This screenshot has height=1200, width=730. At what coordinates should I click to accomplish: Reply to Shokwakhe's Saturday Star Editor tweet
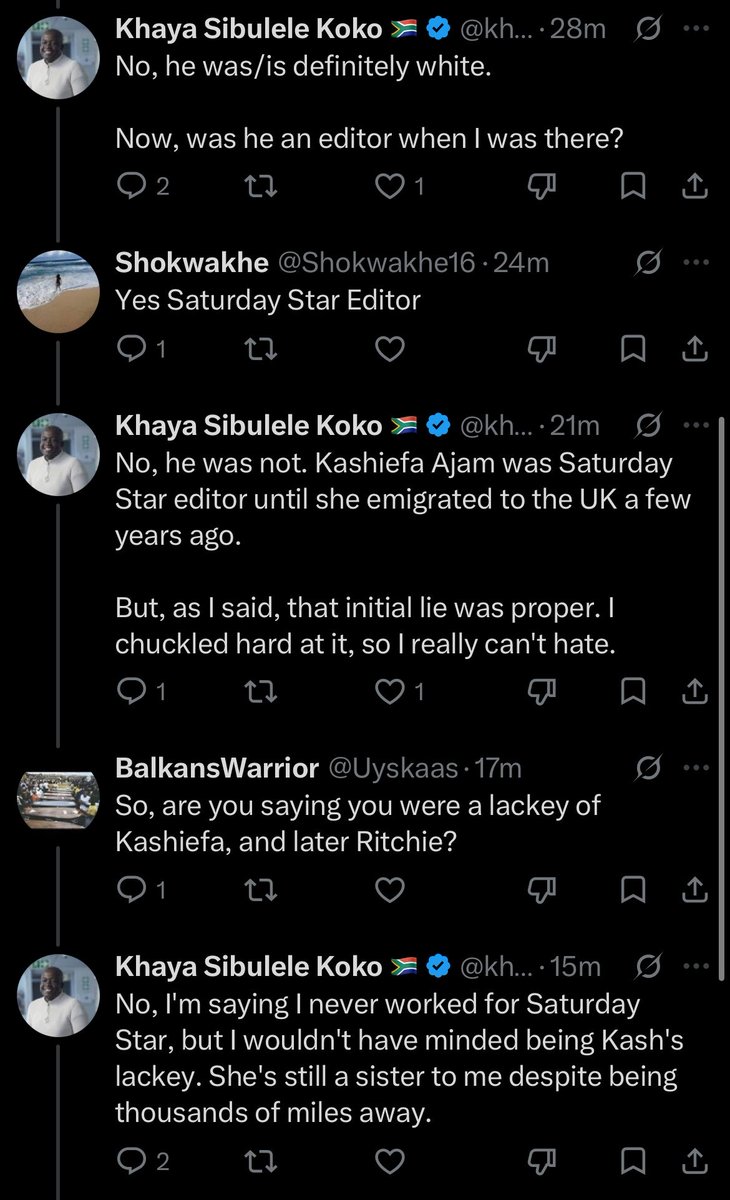[140, 348]
